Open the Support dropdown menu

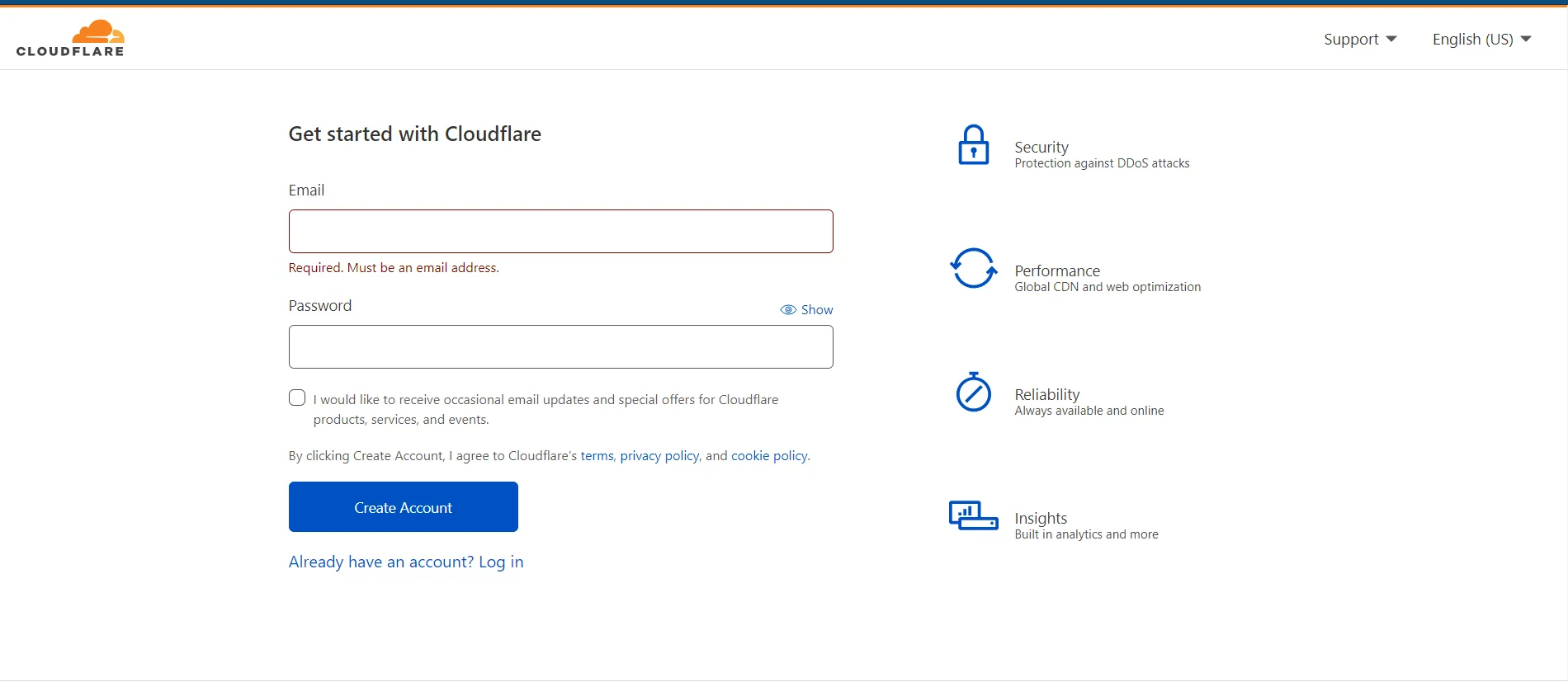(1360, 40)
